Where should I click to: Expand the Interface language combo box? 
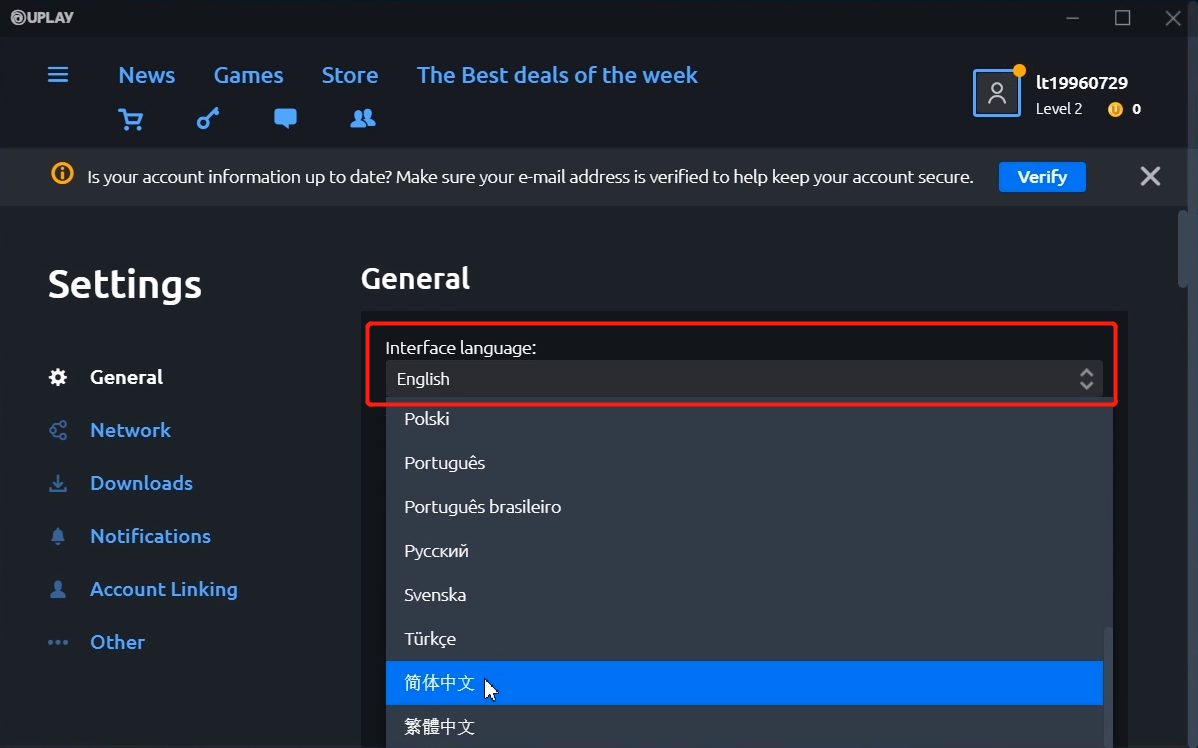744,379
